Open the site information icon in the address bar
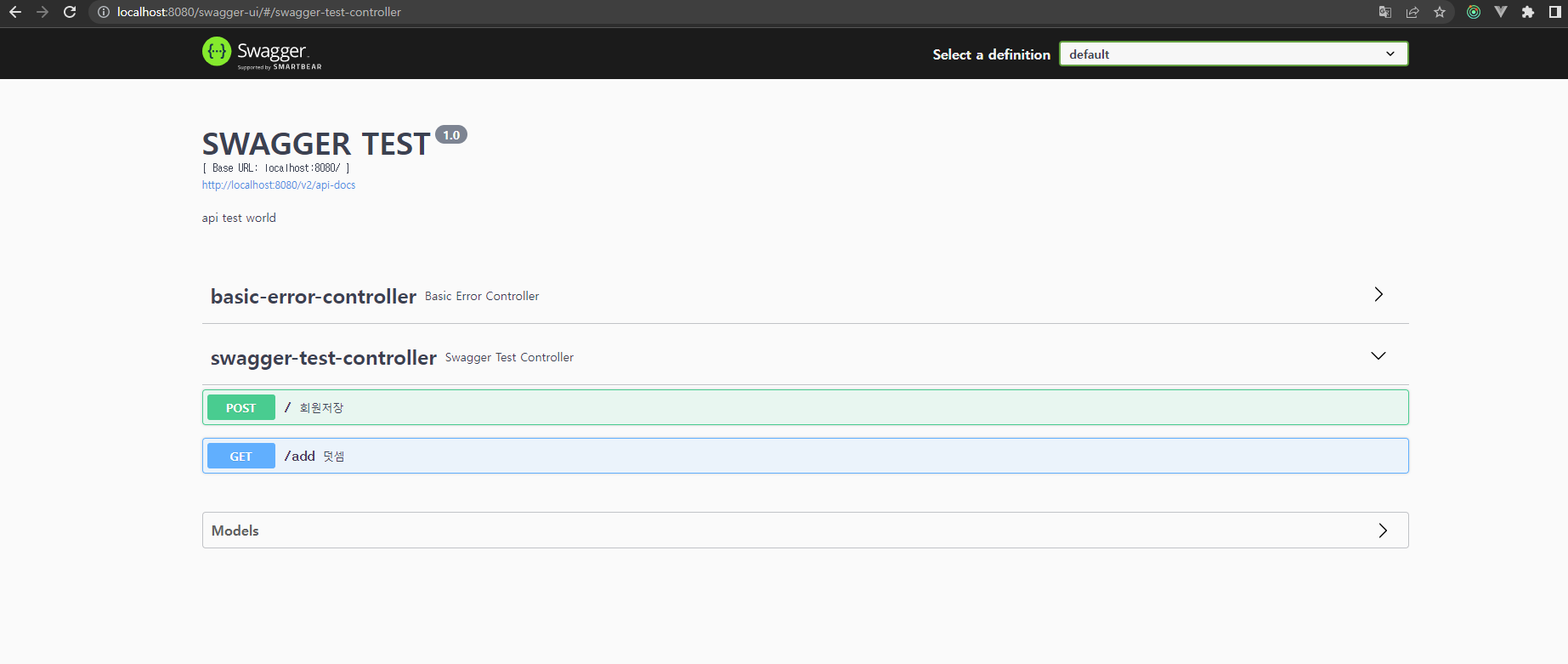This screenshot has height=664, width=1568. click(103, 12)
